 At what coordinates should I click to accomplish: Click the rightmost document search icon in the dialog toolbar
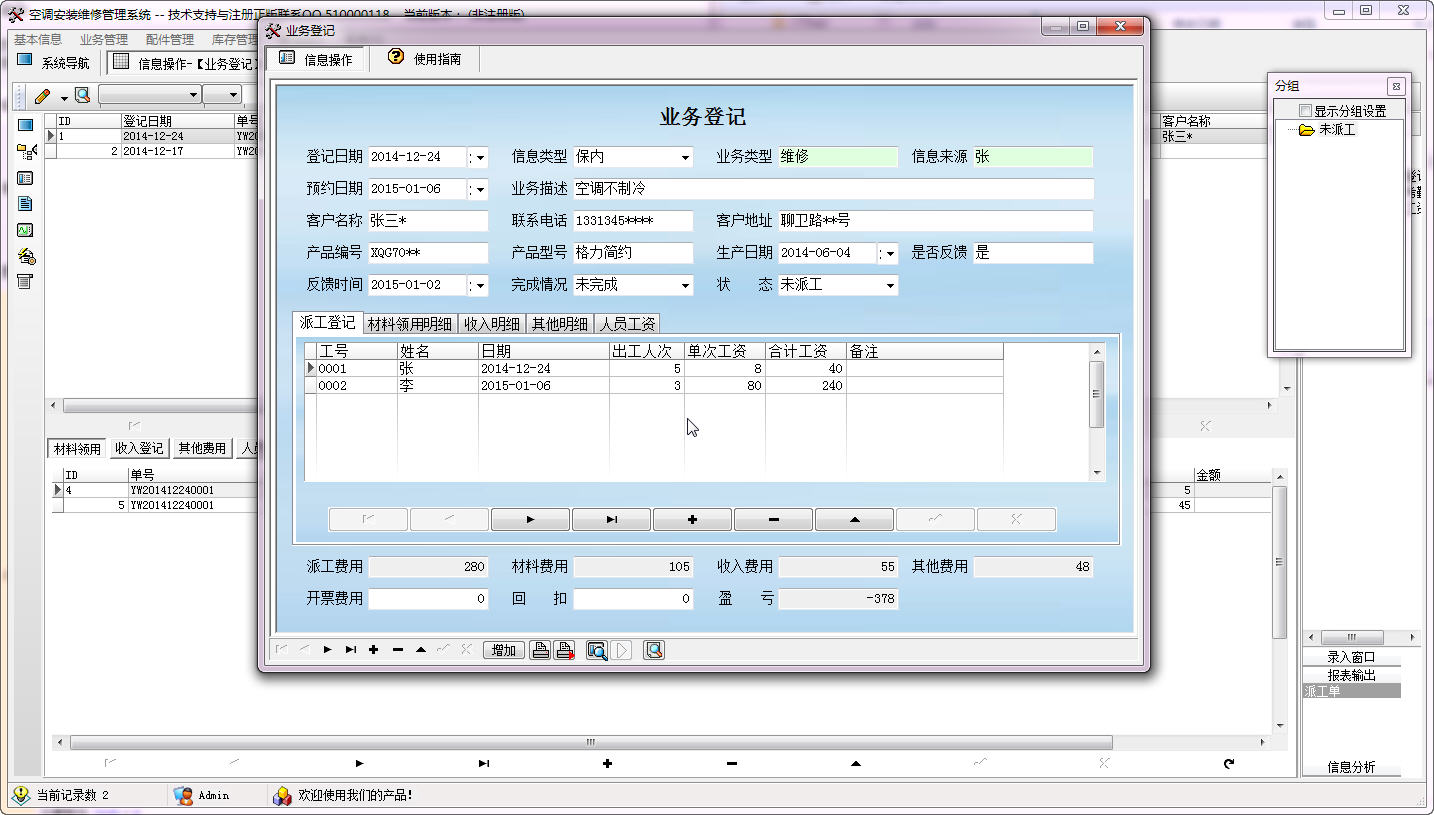click(654, 650)
